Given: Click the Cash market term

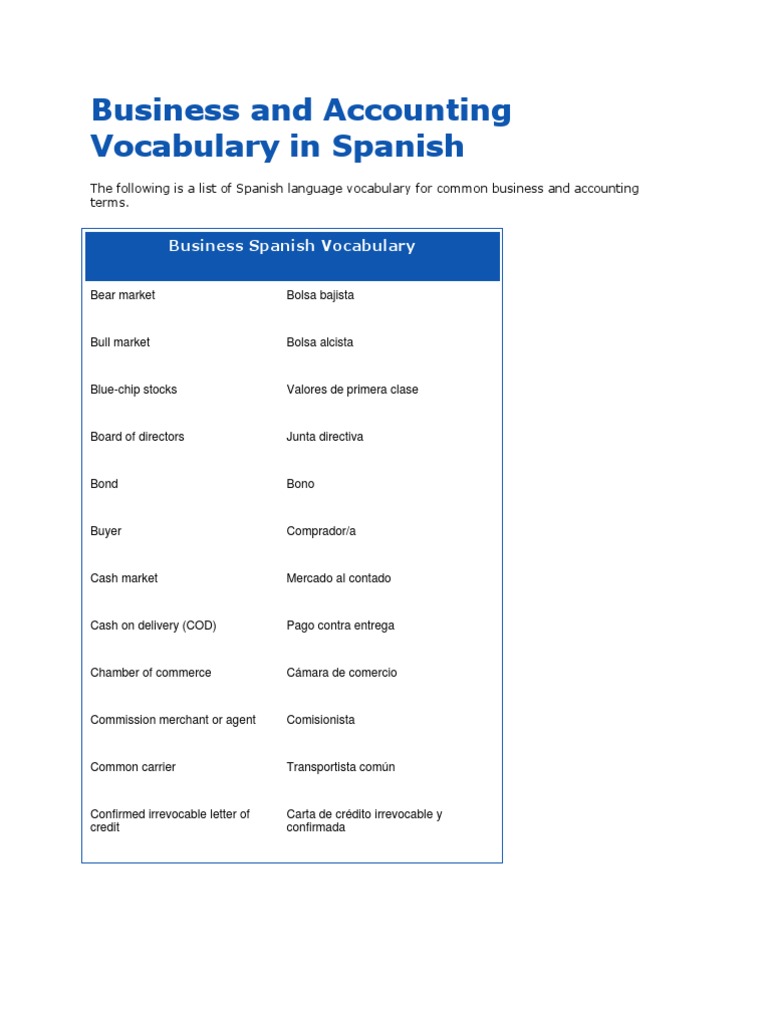Looking at the screenshot, I should pyautogui.click(x=124, y=578).
